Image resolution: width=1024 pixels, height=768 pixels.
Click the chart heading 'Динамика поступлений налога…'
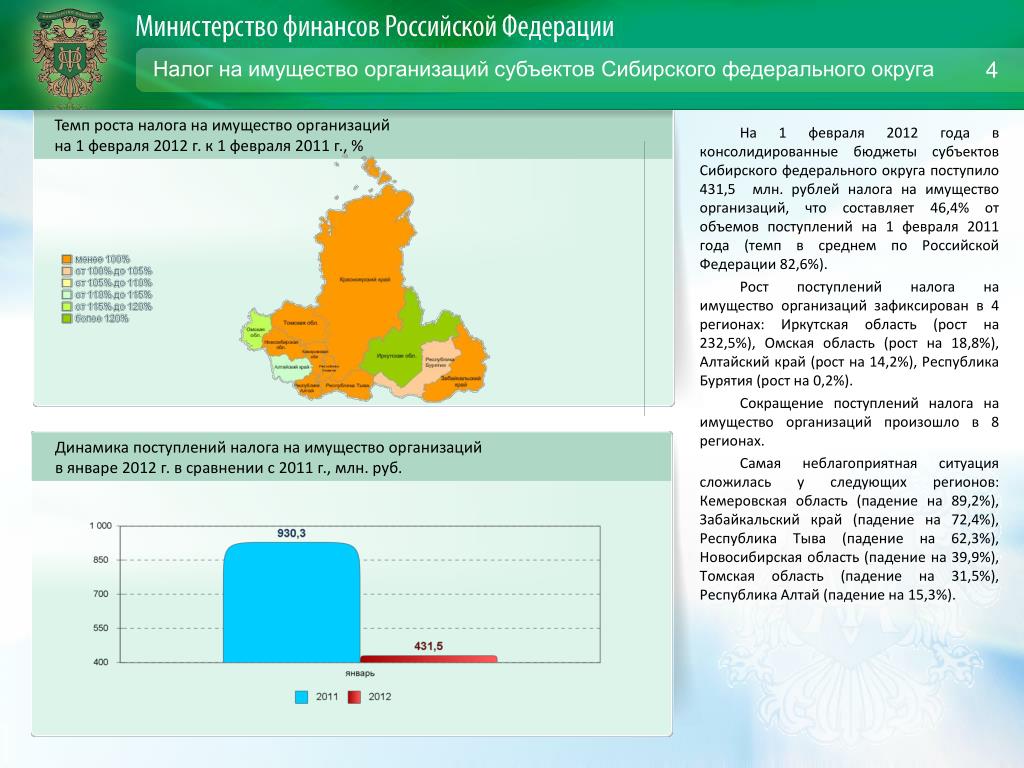268,458
